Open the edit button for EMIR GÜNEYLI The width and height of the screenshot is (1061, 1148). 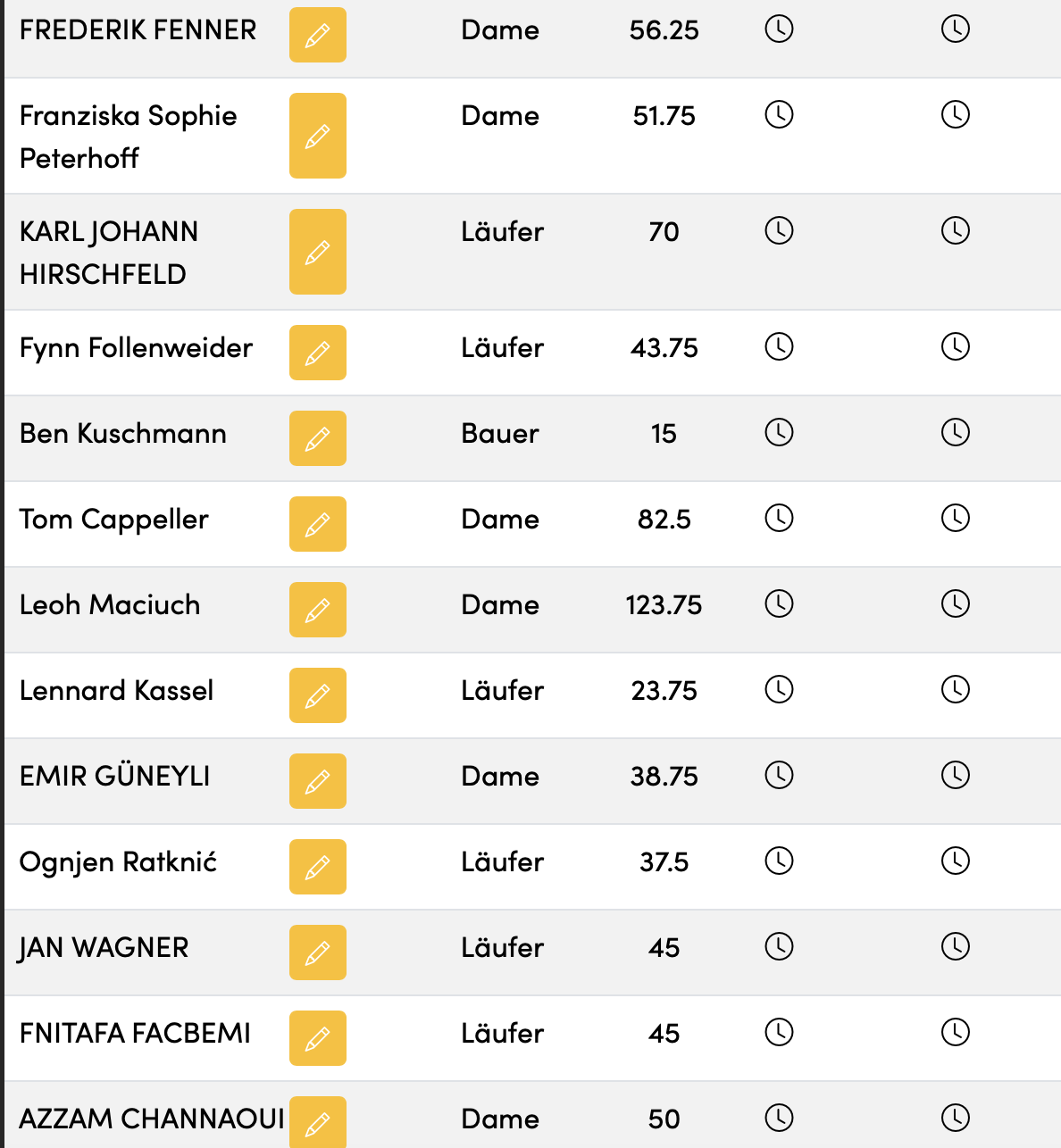[317, 781]
